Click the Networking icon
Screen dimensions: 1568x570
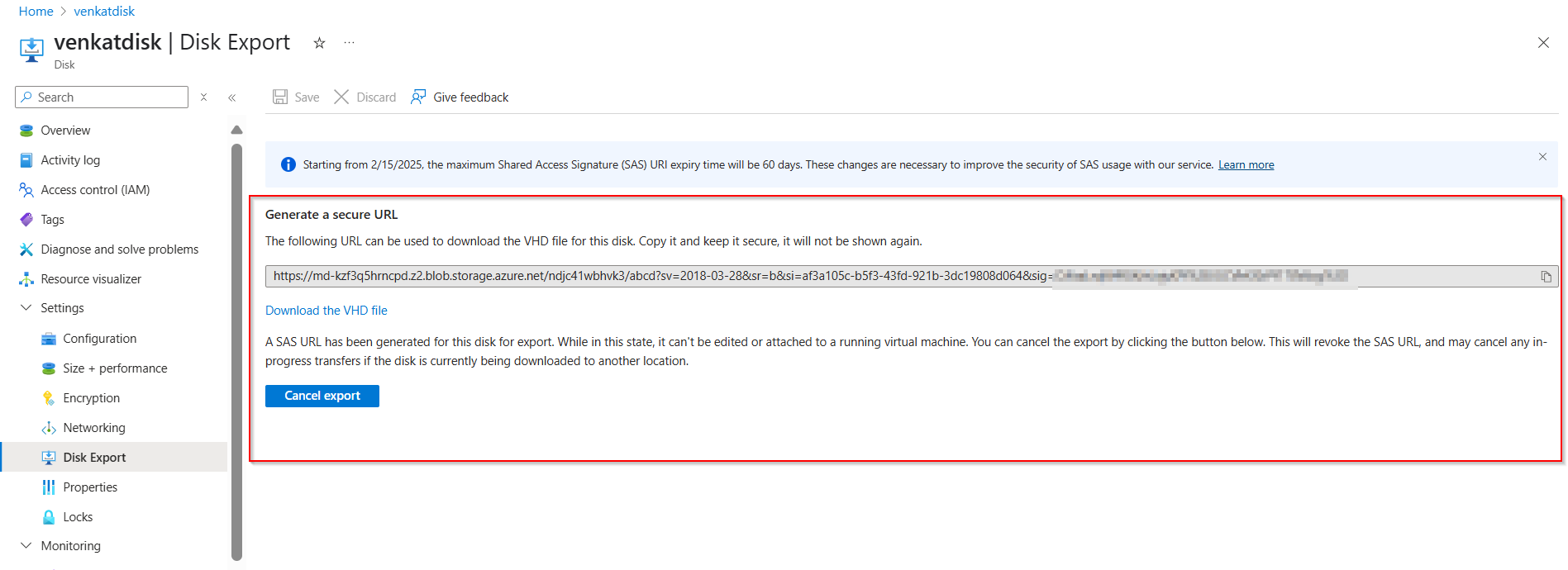pyautogui.click(x=49, y=428)
